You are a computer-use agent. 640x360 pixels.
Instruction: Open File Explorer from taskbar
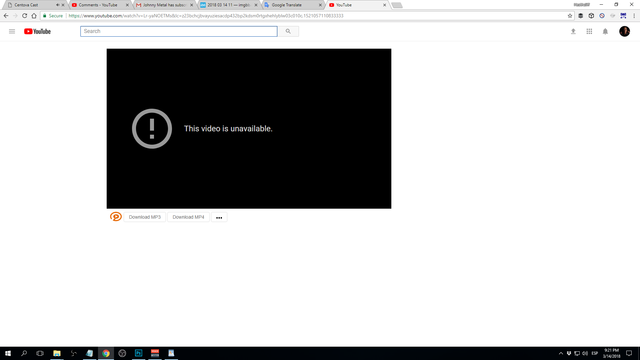pyautogui.click(x=57, y=353)
